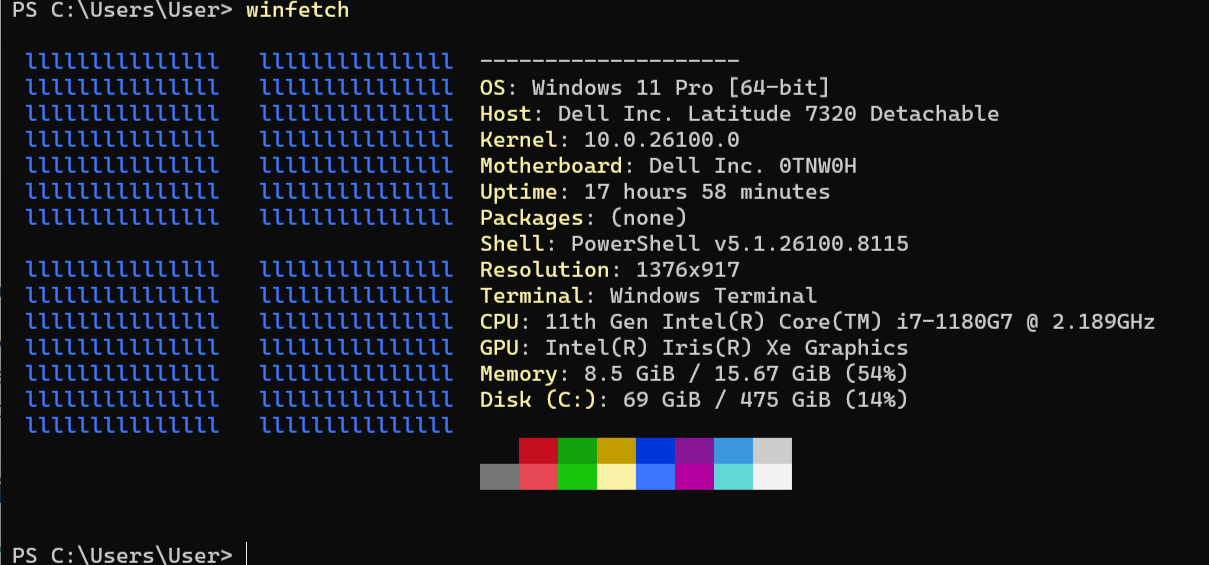Click the 'Shell' label
Screen dimensions: 1209x565
(512, 244)
